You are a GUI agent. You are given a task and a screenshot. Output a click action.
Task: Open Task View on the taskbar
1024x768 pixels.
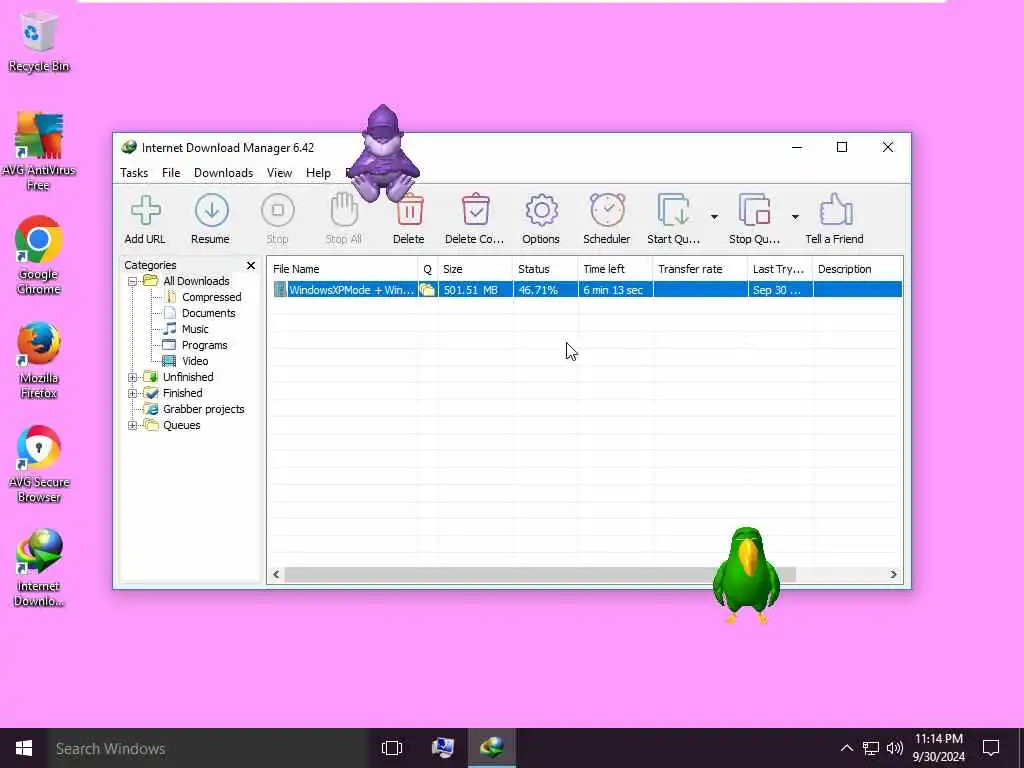pyautogui.click(x=392, y=748)
